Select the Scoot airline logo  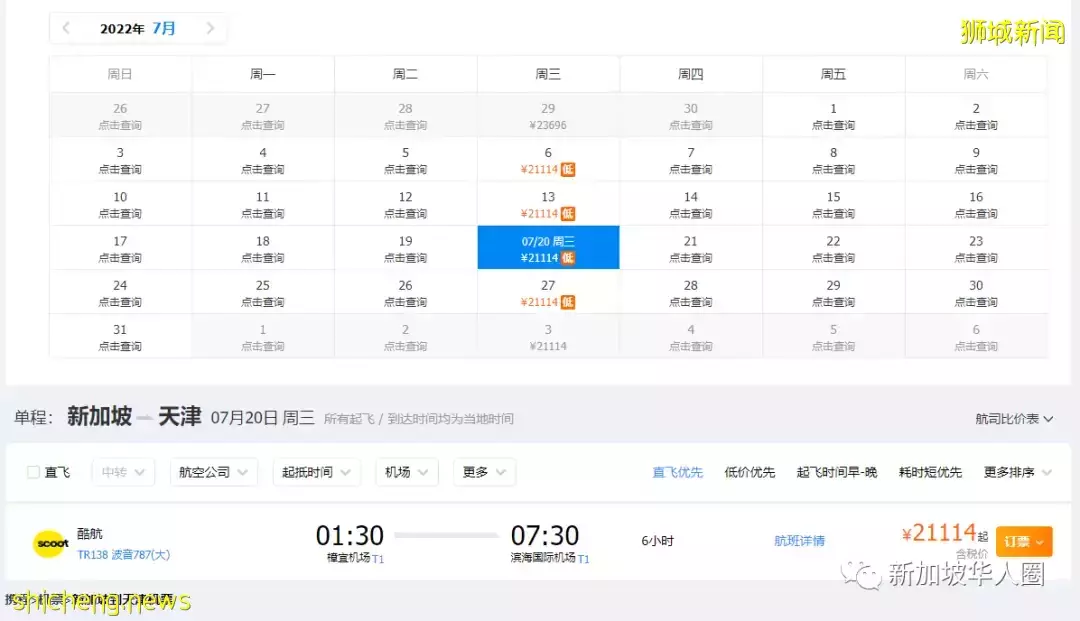click(50, 543)
